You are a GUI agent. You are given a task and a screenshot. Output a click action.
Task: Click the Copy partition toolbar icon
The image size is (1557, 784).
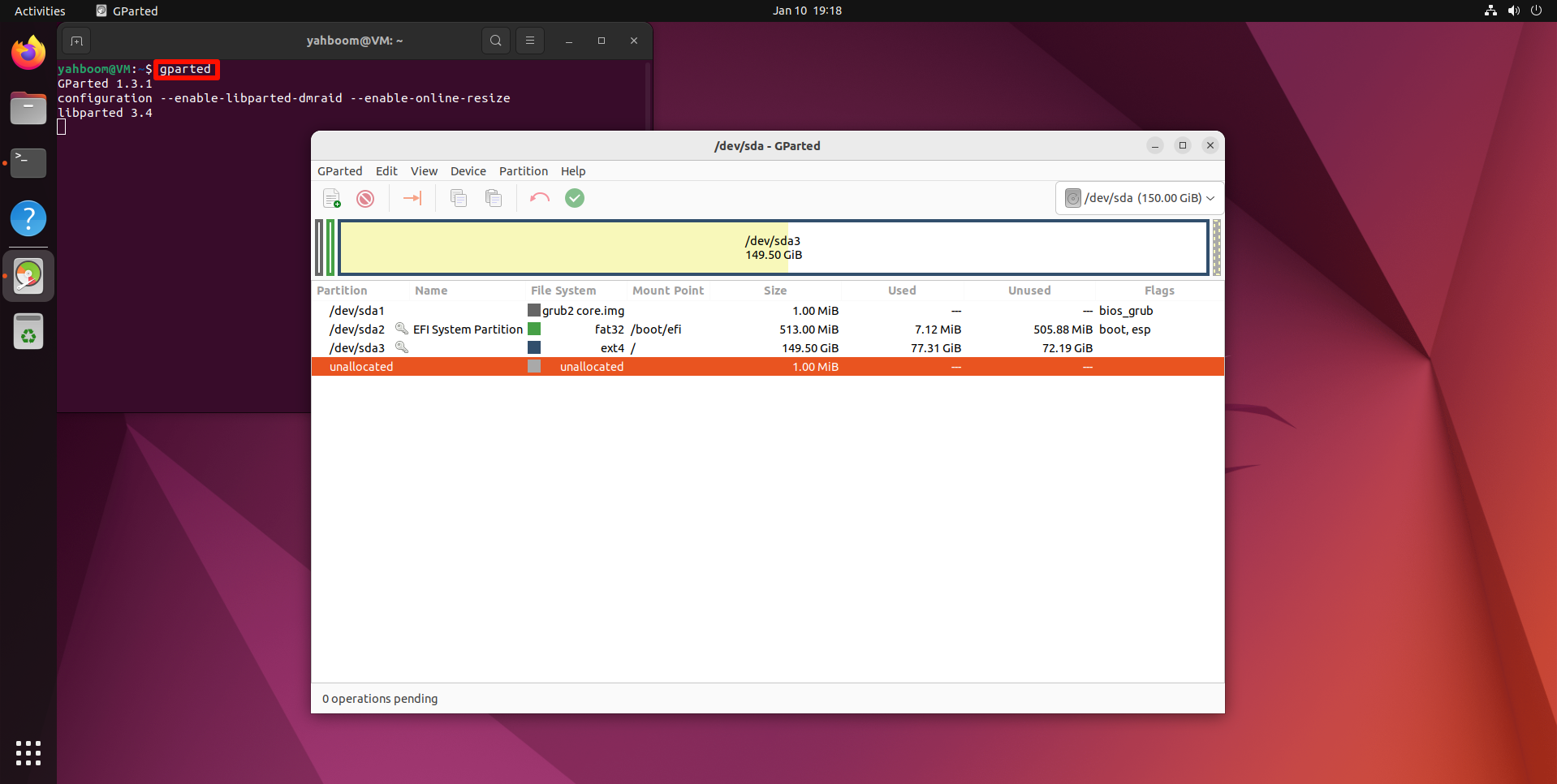click(459, 198)
